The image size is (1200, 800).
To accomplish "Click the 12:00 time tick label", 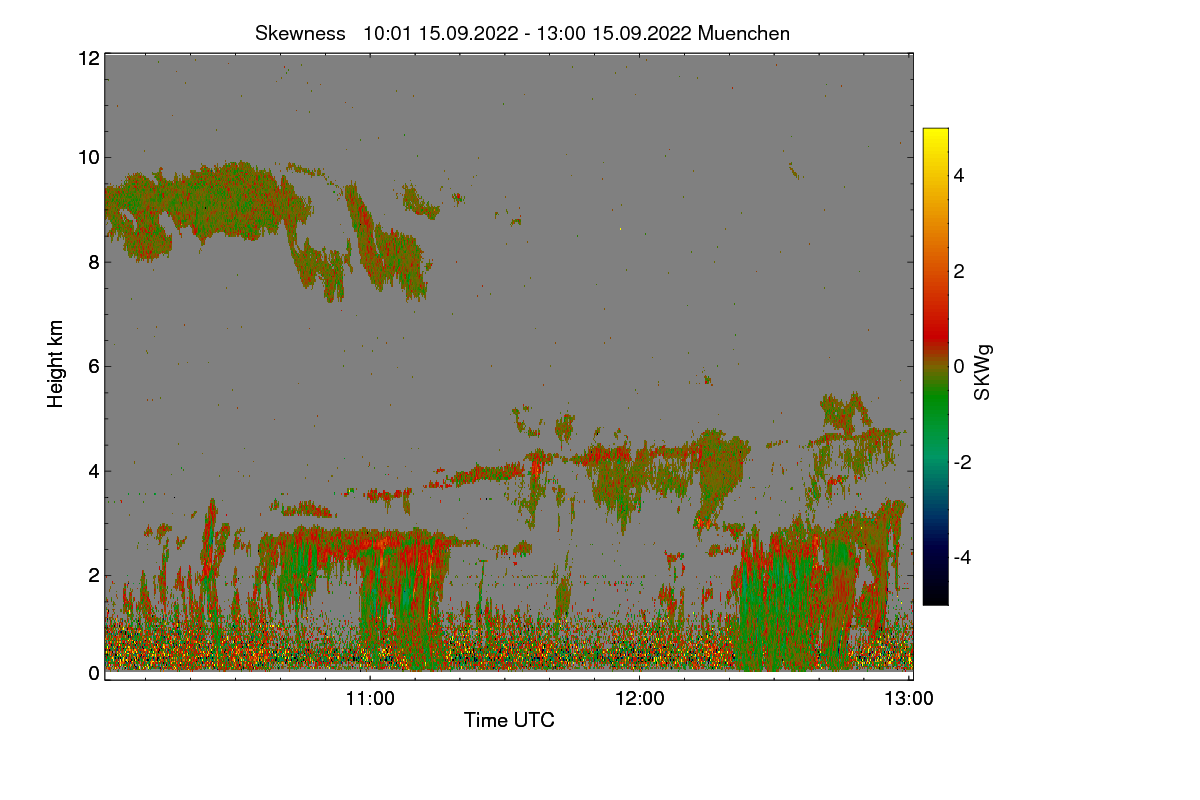I will [639, 698].
